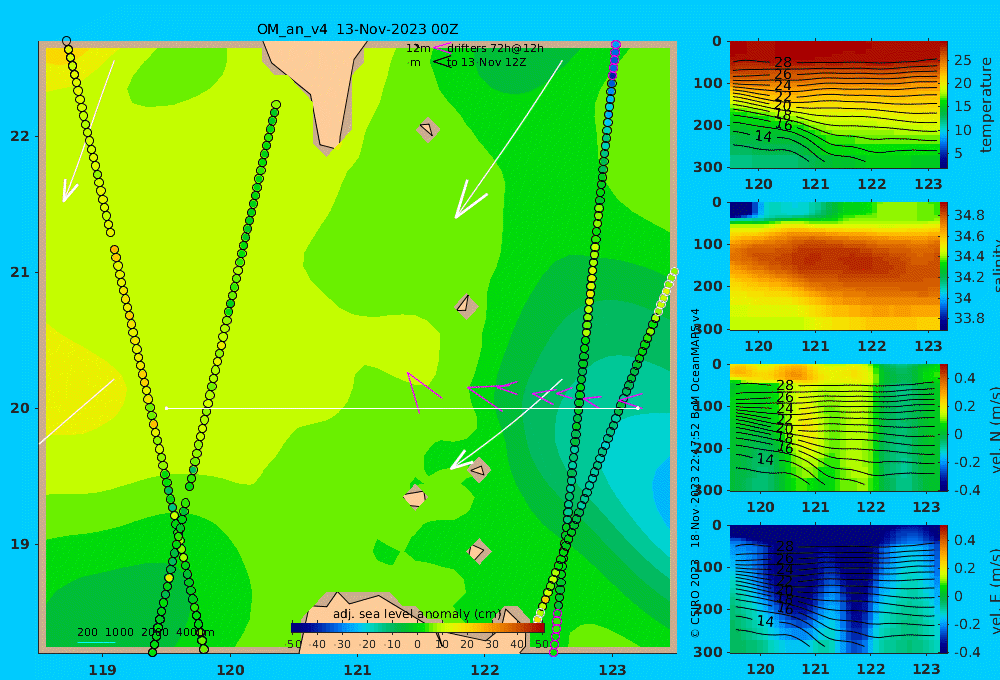The height and width of the screenshot is (680, 1000).
Task: Select the temperature section panel
Action: pyautogui.click(x=834, y=105)
